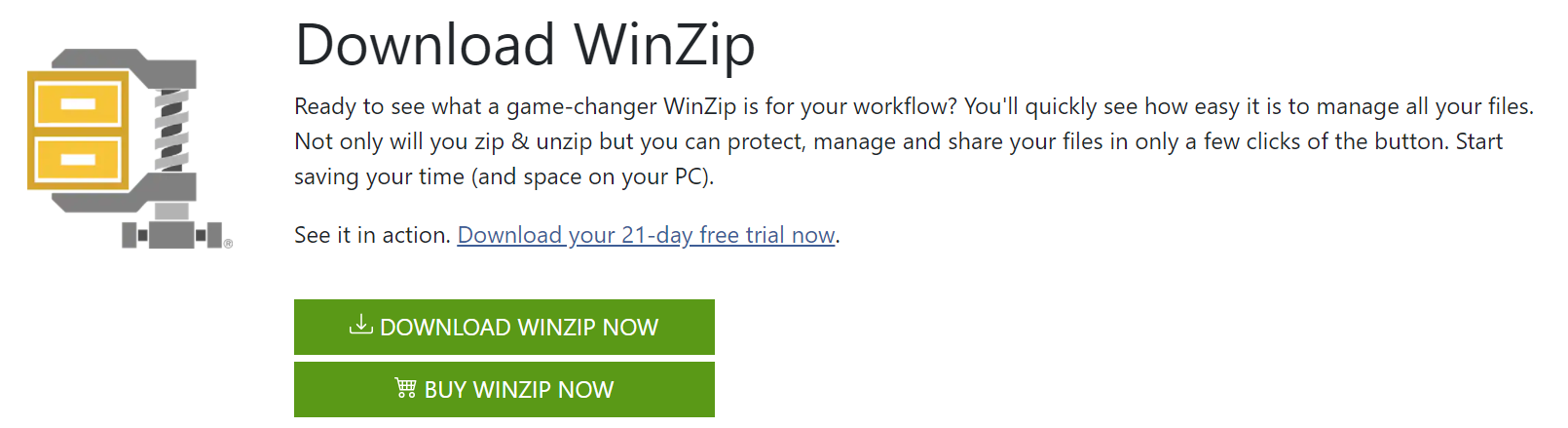Image resolution: width=1568 pixels, height=428 pixels.
Task: Open the 21-day free trial download link
Action: (x=646, y=235)
